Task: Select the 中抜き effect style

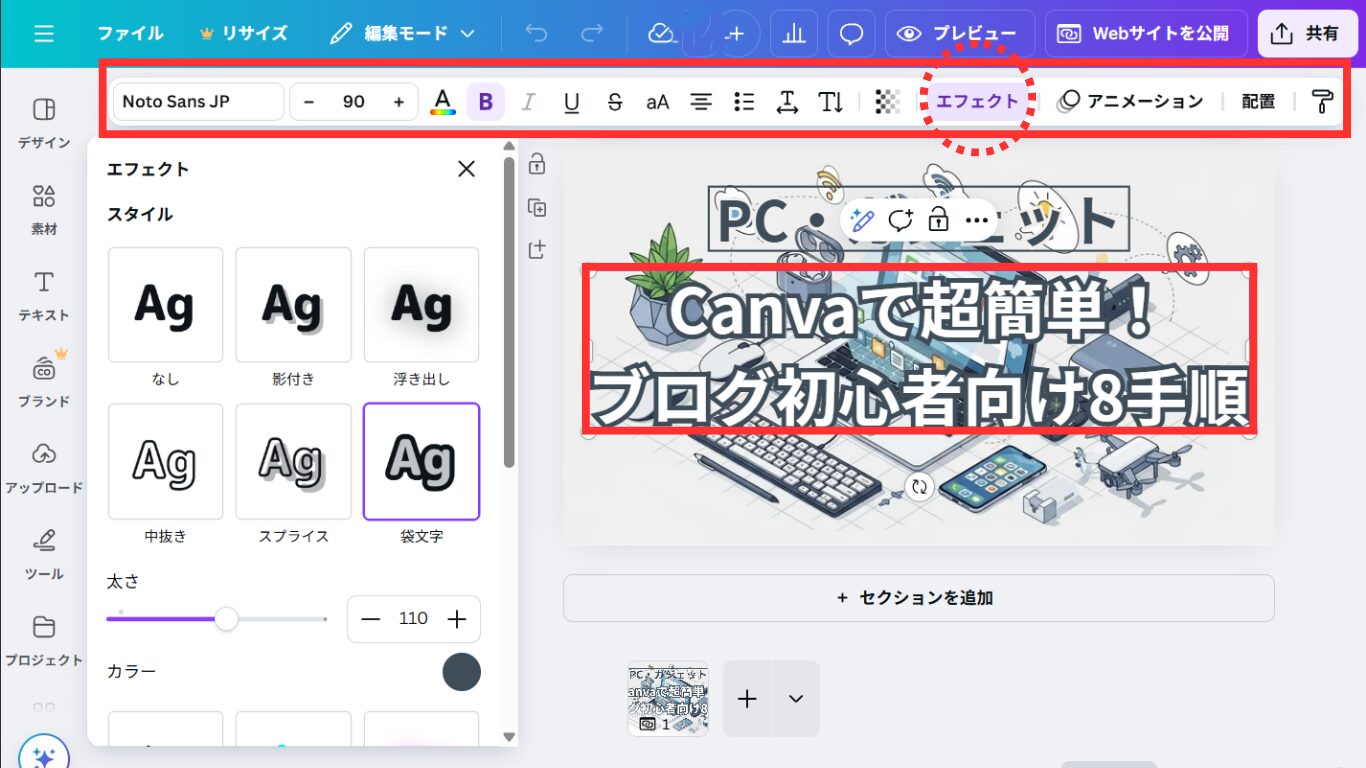Action: point(165,461)
